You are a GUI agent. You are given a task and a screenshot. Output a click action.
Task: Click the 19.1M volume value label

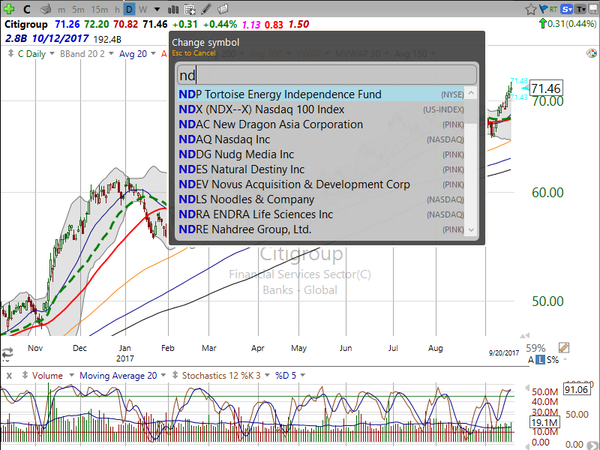pos(545,422)
